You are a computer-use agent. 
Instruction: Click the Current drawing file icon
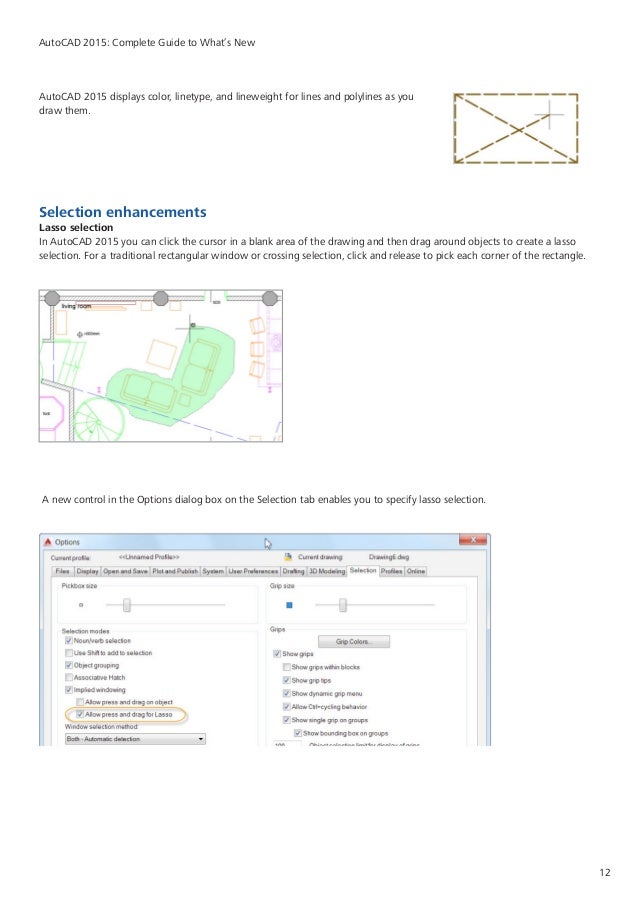288,557
